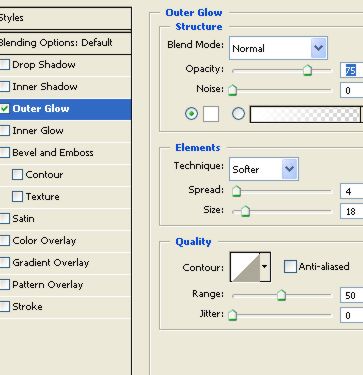Enable the Satin checkbox
This screenshot has width=363, height=375.
[x=4, y=218]
